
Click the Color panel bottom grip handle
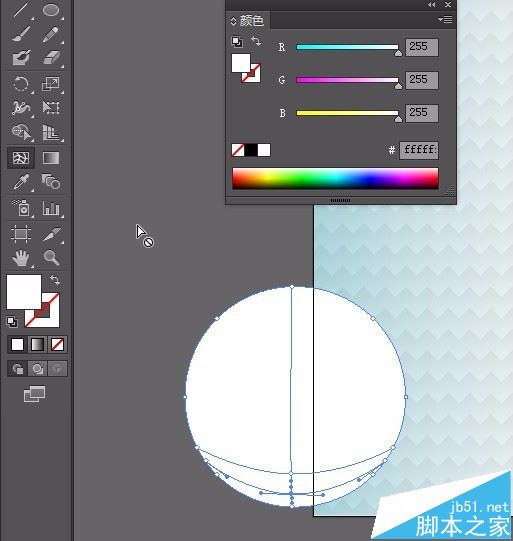[x=340, y=200]
